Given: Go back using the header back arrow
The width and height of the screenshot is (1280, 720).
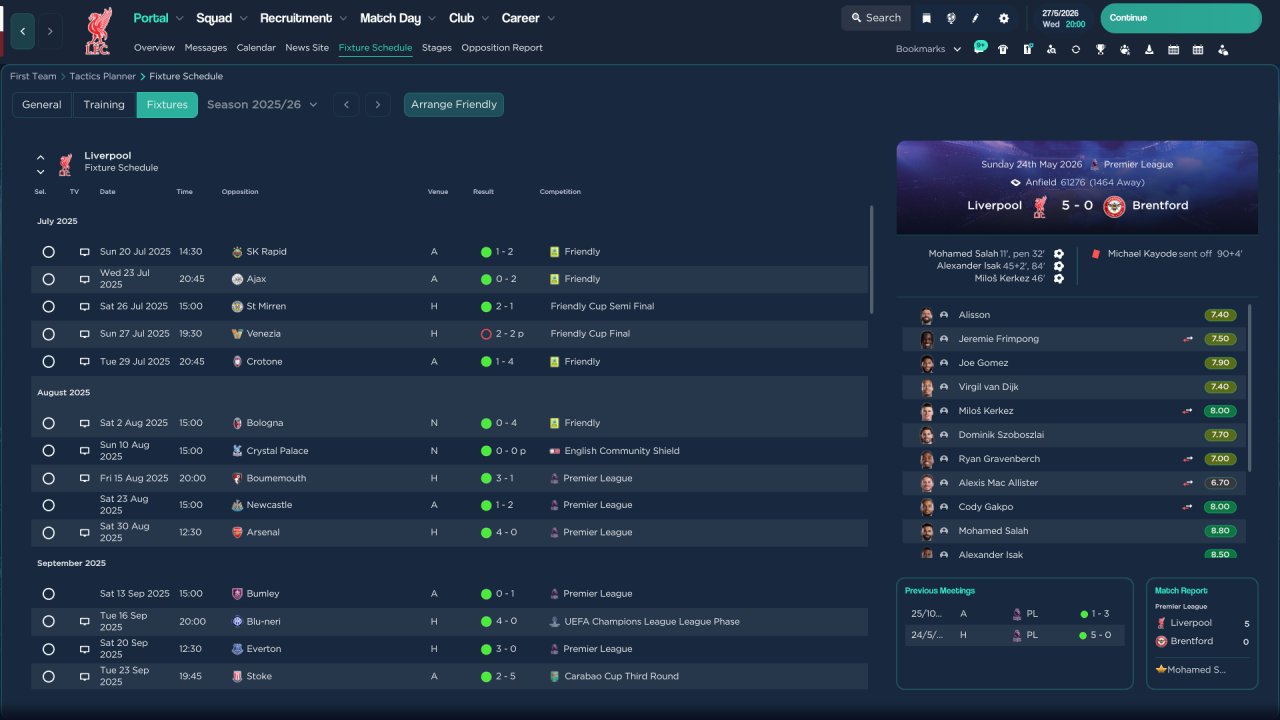Looking at the screenshot, I should (x=23, y=31).
